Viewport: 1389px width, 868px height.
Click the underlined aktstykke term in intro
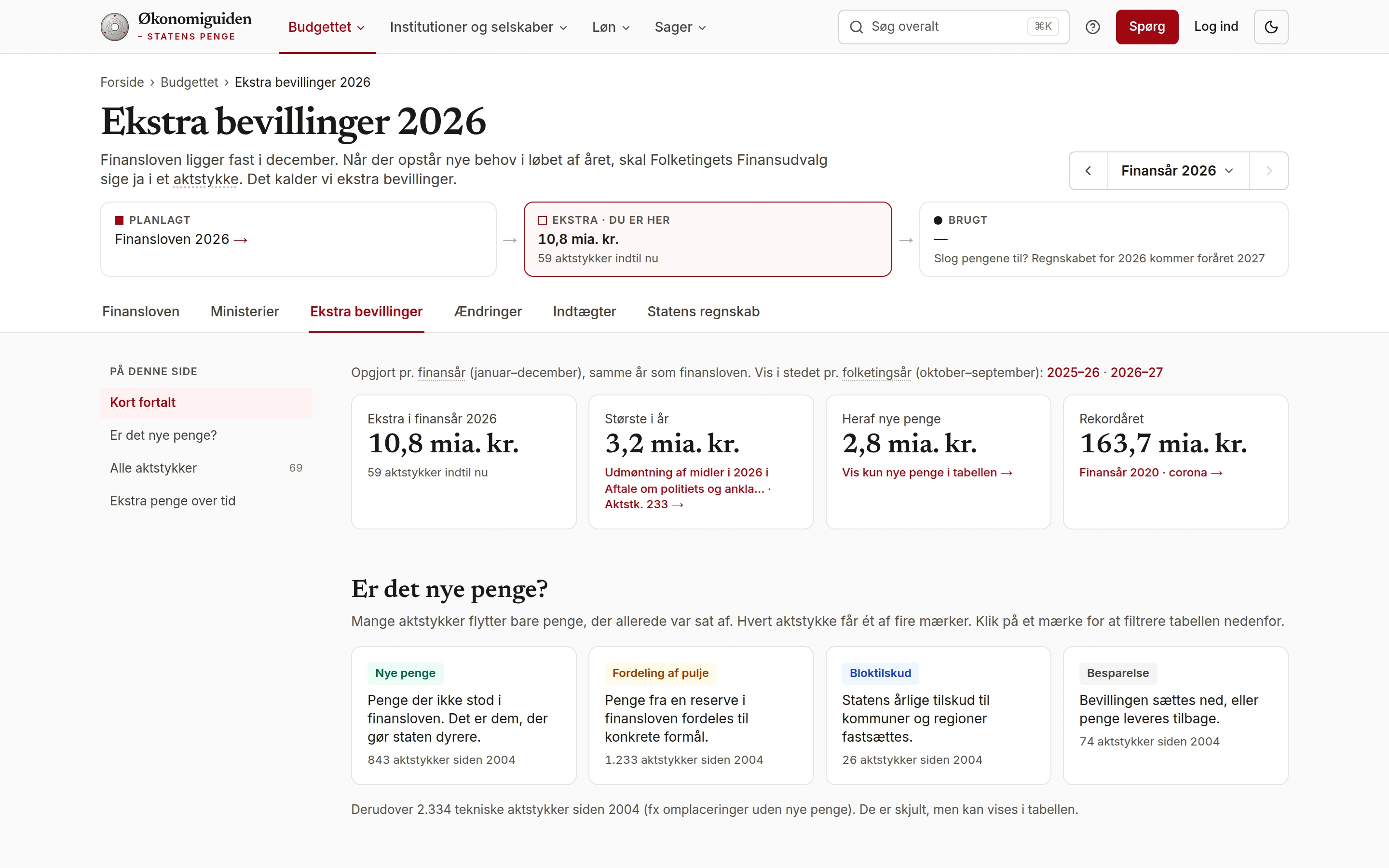click(x=205, y=180)
